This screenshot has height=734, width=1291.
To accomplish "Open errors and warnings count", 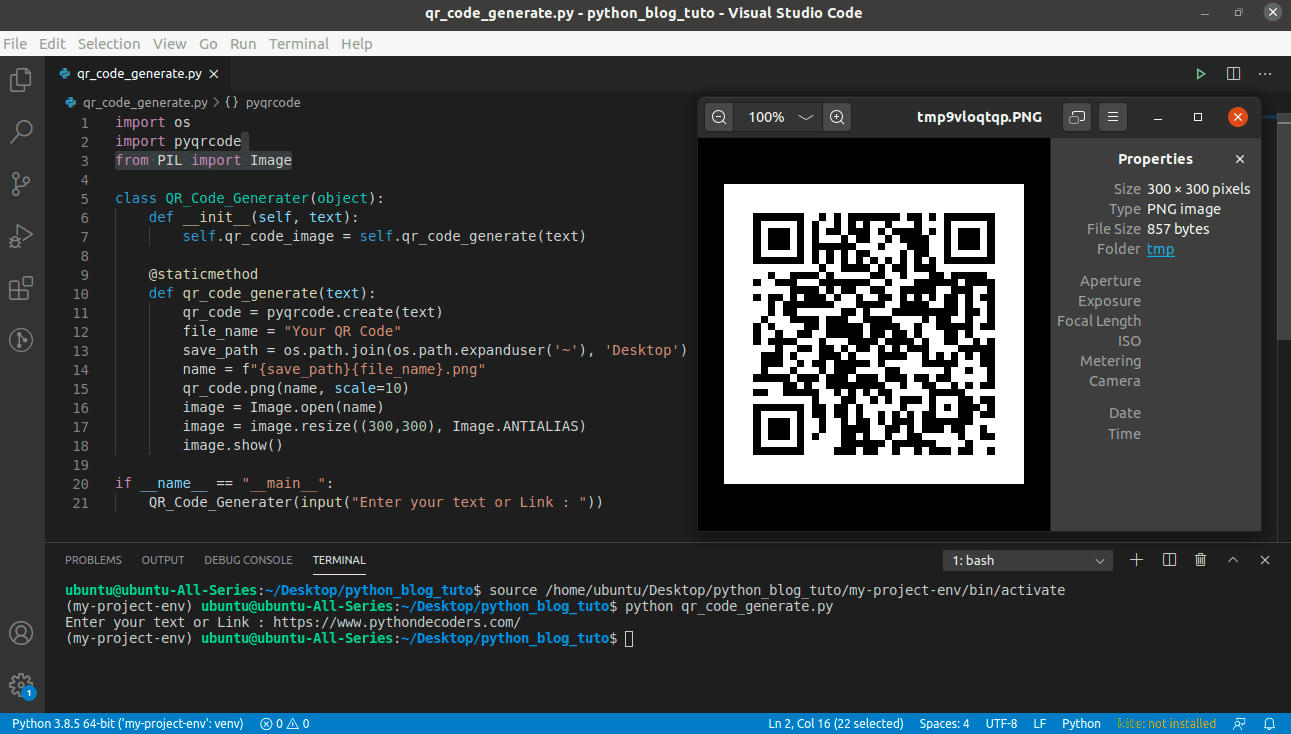I will [284, 723].
